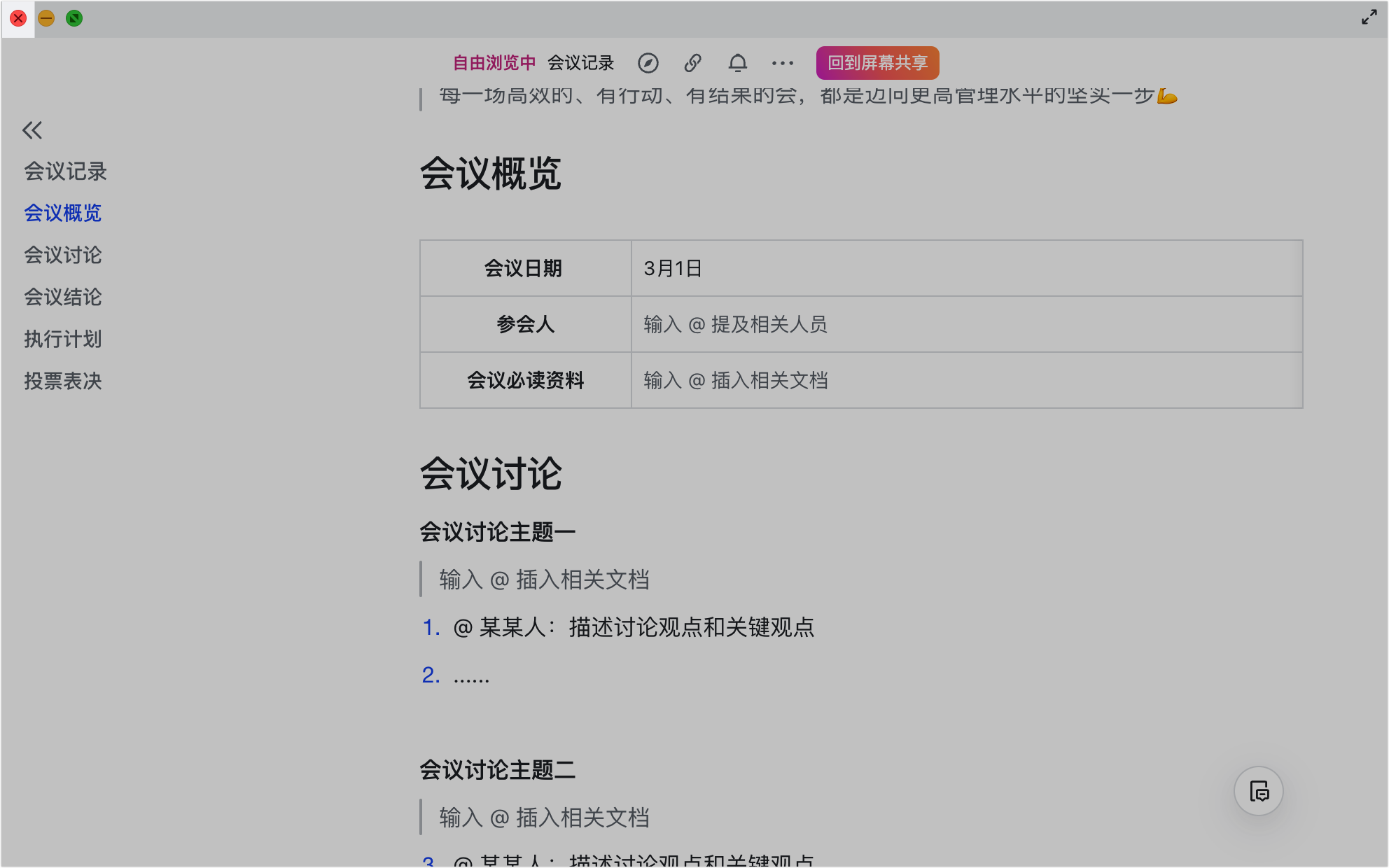Click the 会议必读资料 label cell
The height and width of the screenshot is (868, 1389).
click(525, 380)
